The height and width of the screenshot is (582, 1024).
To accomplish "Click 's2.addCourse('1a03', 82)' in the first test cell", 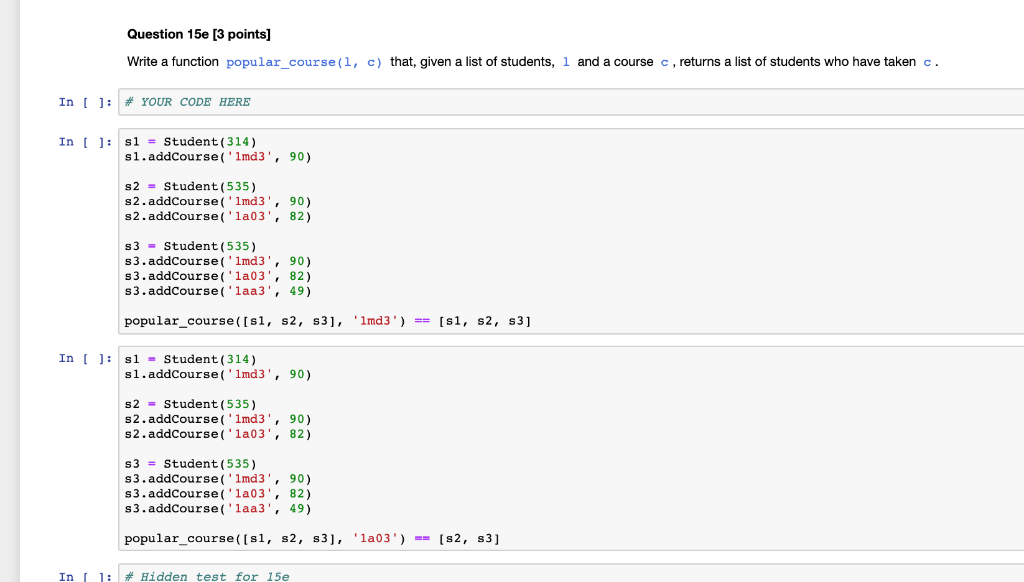I will pyautogui.click(x=218, y=216).
